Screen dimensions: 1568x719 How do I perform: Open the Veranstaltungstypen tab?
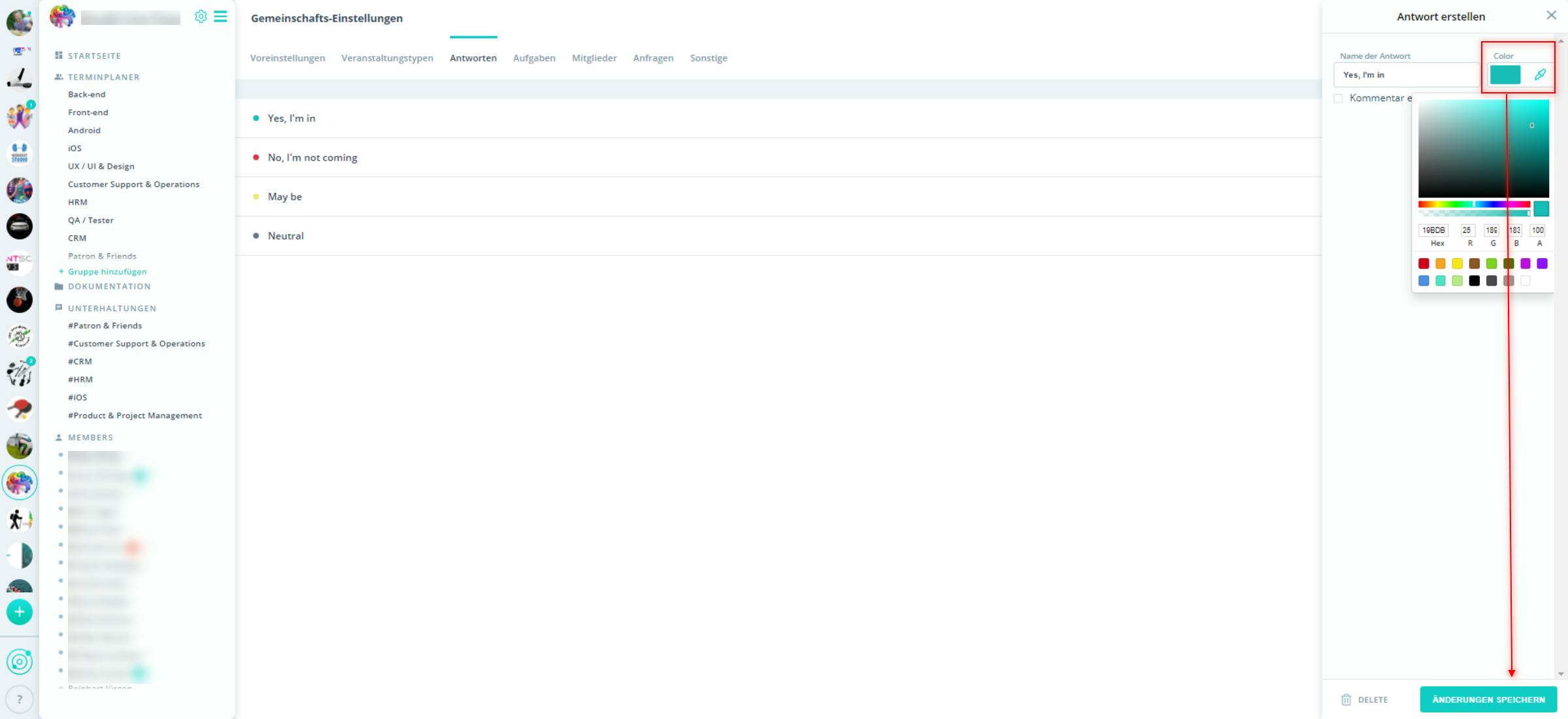387,58
